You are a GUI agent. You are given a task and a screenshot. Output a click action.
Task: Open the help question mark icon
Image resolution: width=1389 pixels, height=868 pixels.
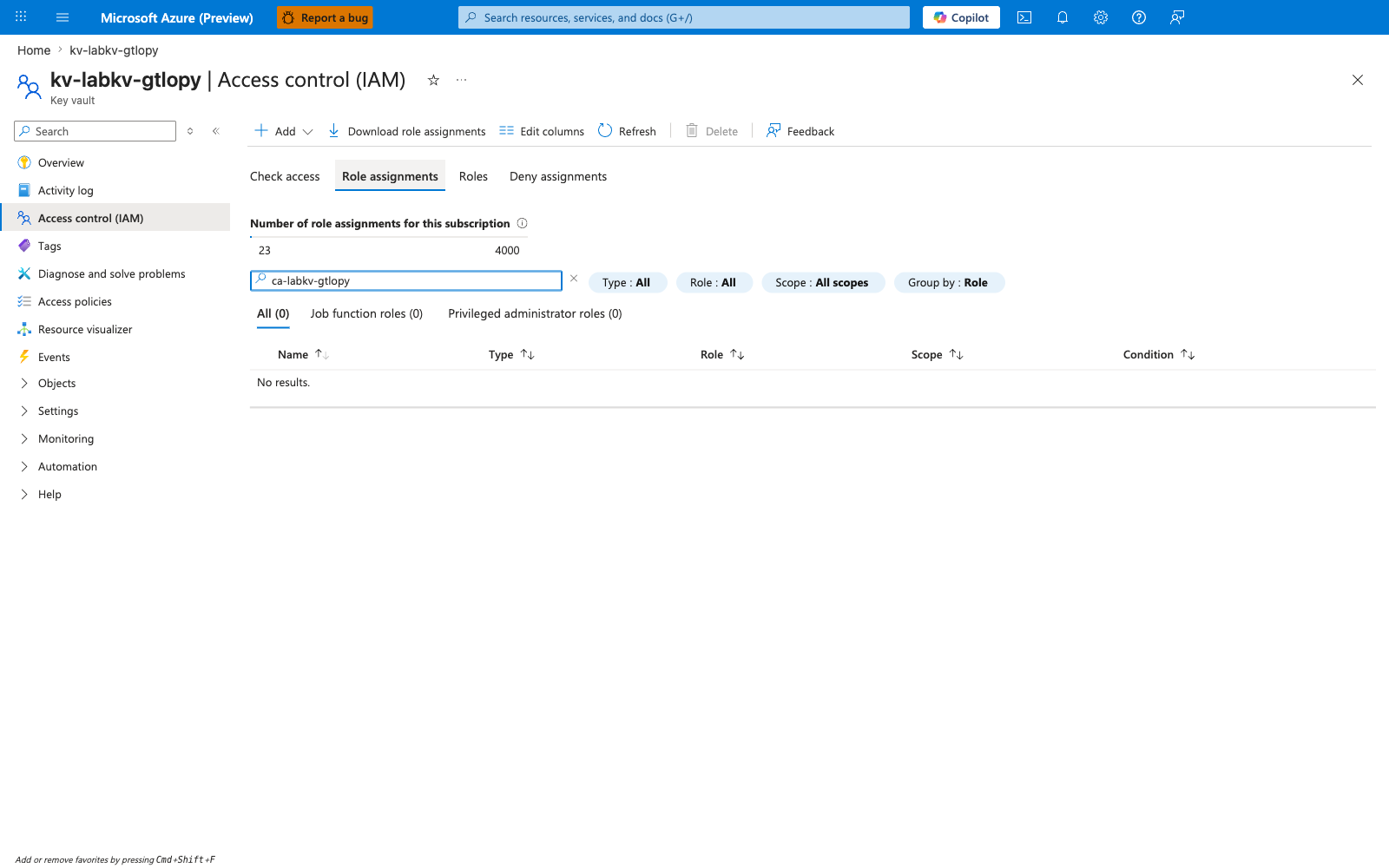click(x=1139, y=17)
